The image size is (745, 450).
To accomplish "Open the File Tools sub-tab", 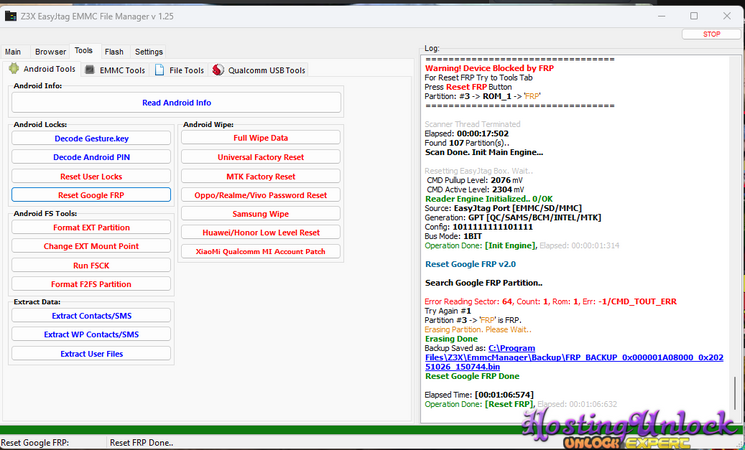I will (180, 70).
